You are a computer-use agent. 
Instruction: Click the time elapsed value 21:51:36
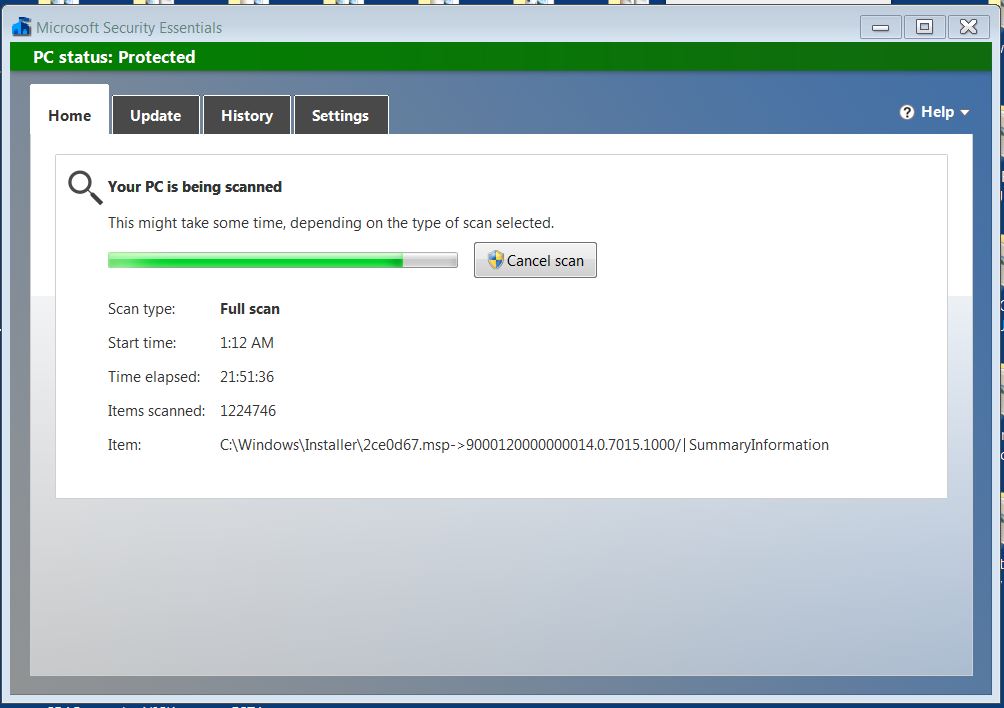[247, 376]
